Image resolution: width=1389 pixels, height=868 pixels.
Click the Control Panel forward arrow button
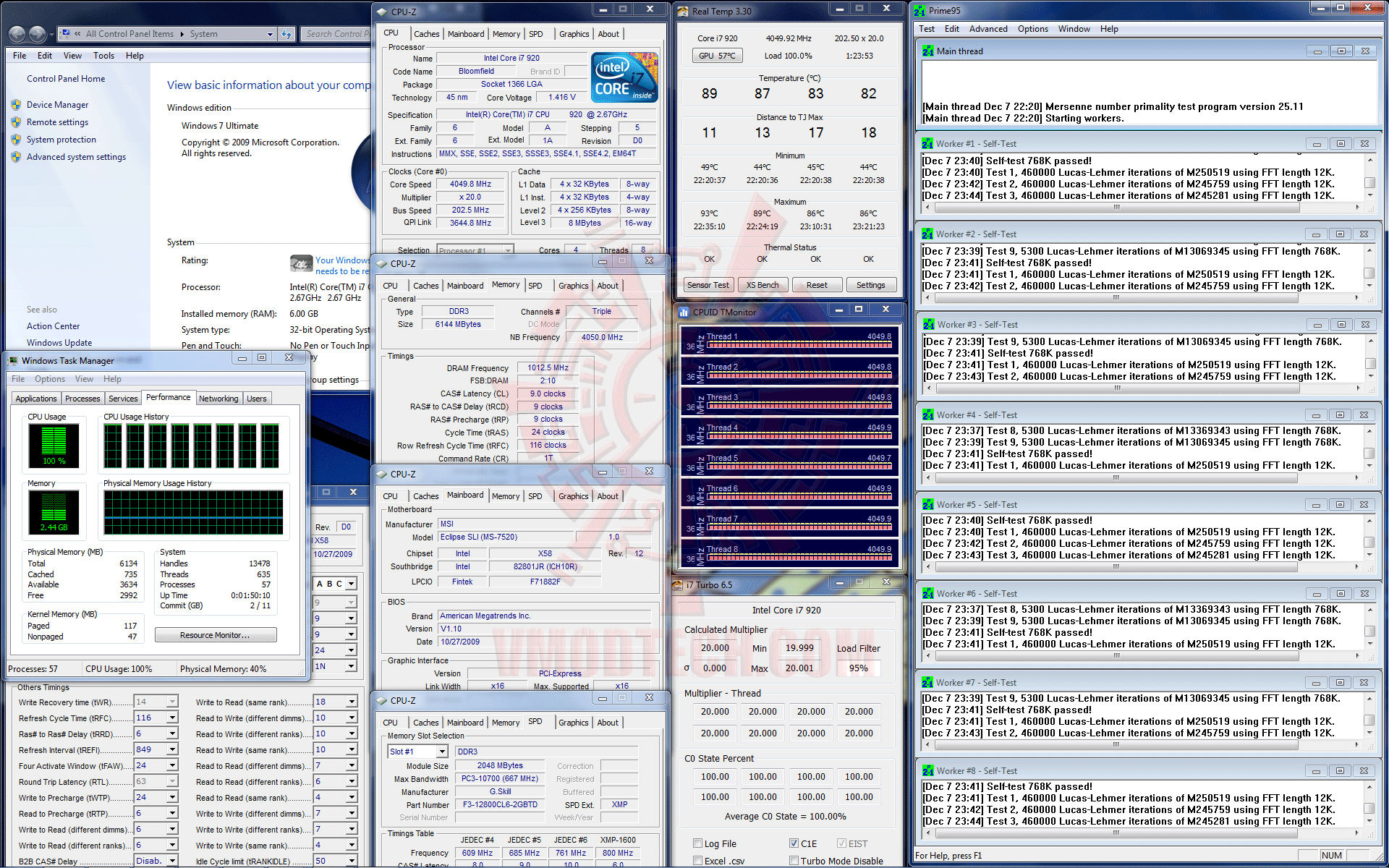pyautogui.click(x=37, y=34)
